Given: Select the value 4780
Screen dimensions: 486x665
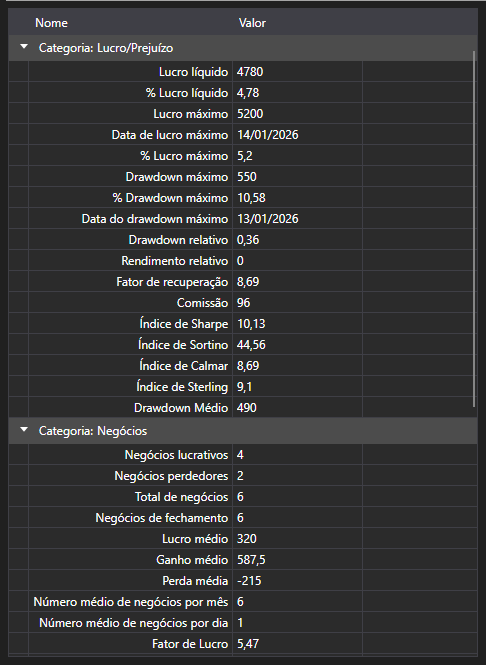Looking at the screenshot, I should point(250,72).
